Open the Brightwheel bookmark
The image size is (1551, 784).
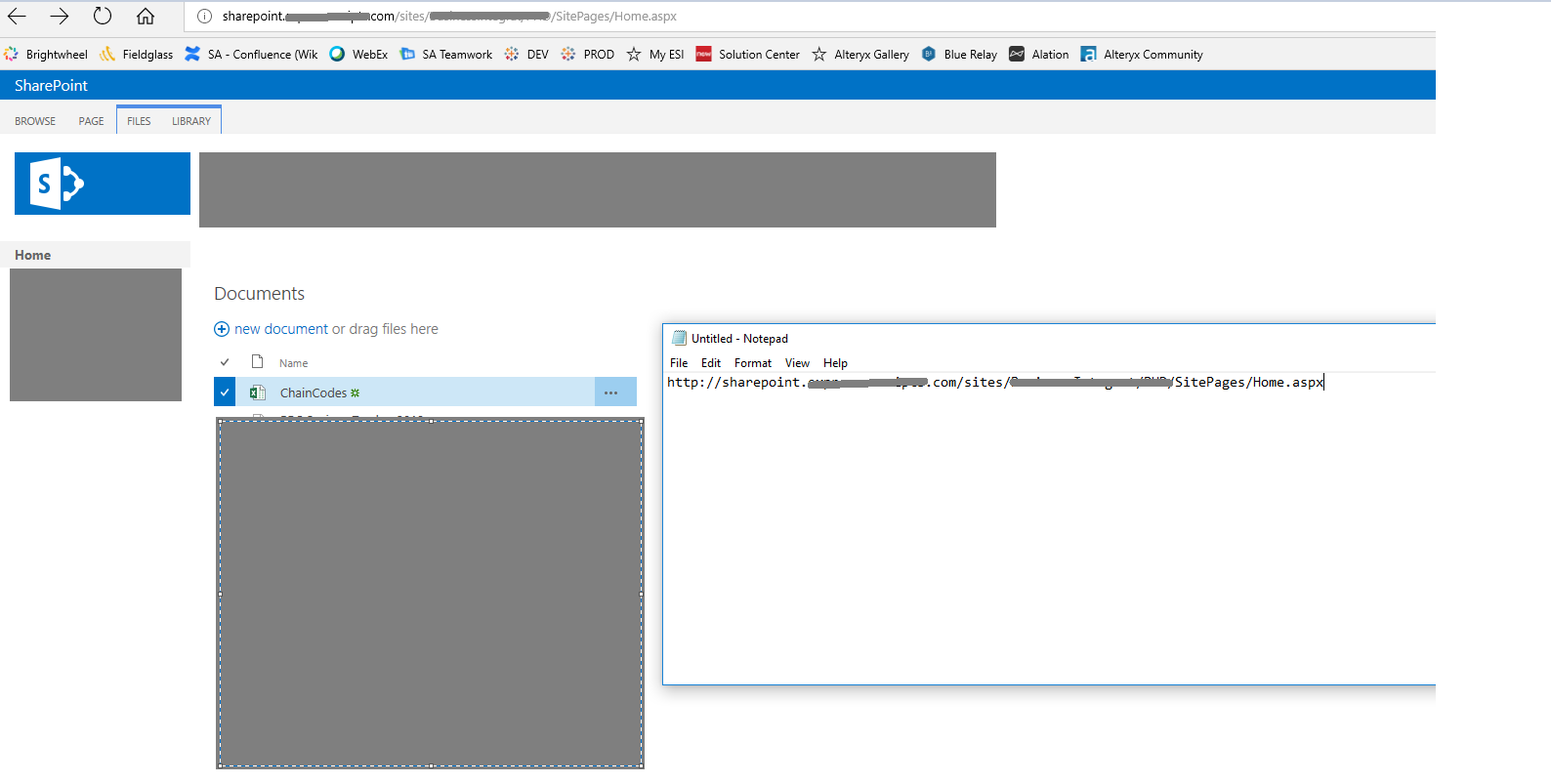46,55
